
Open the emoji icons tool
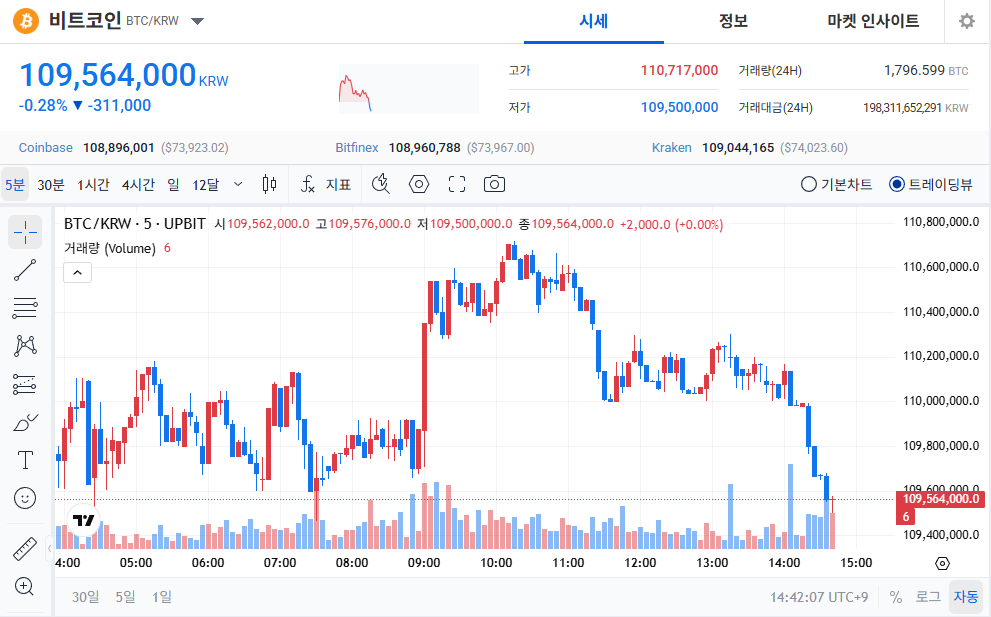[25, 498]
